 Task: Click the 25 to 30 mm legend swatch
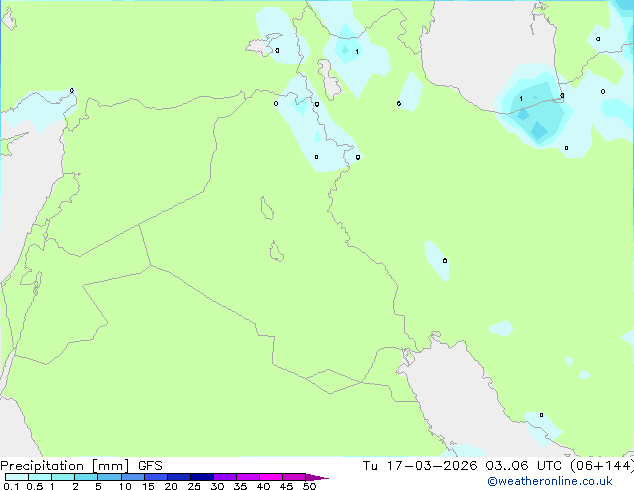click(201, 477)
